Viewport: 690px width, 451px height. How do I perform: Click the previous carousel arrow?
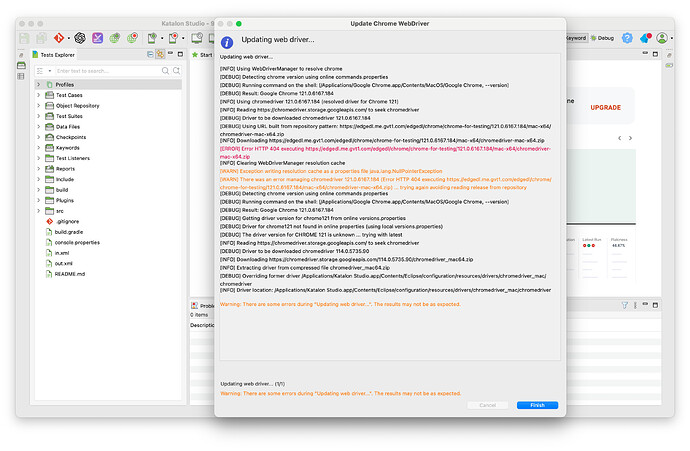click(x=620, y=138)
